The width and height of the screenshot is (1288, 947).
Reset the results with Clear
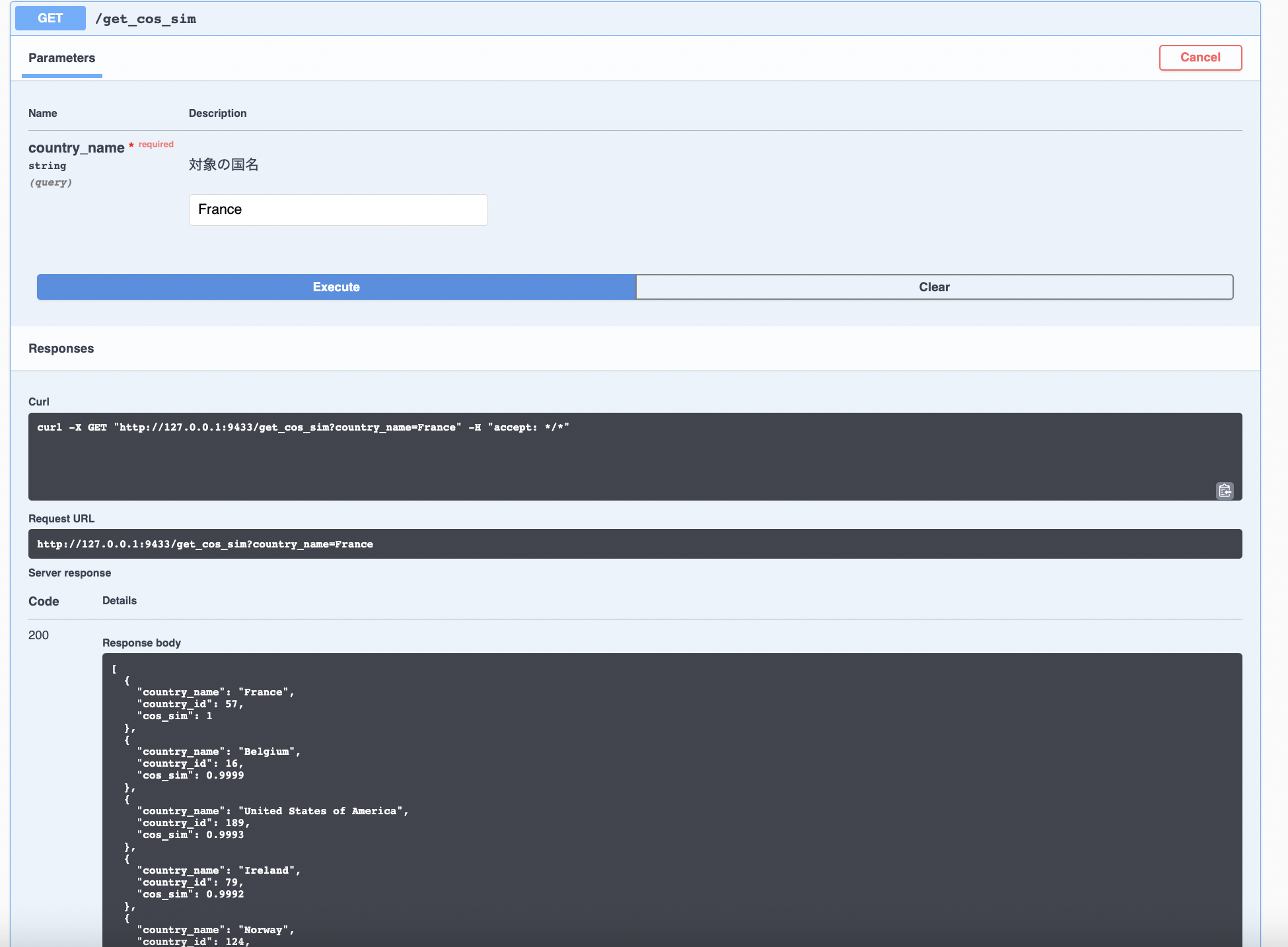pos(934,287)
